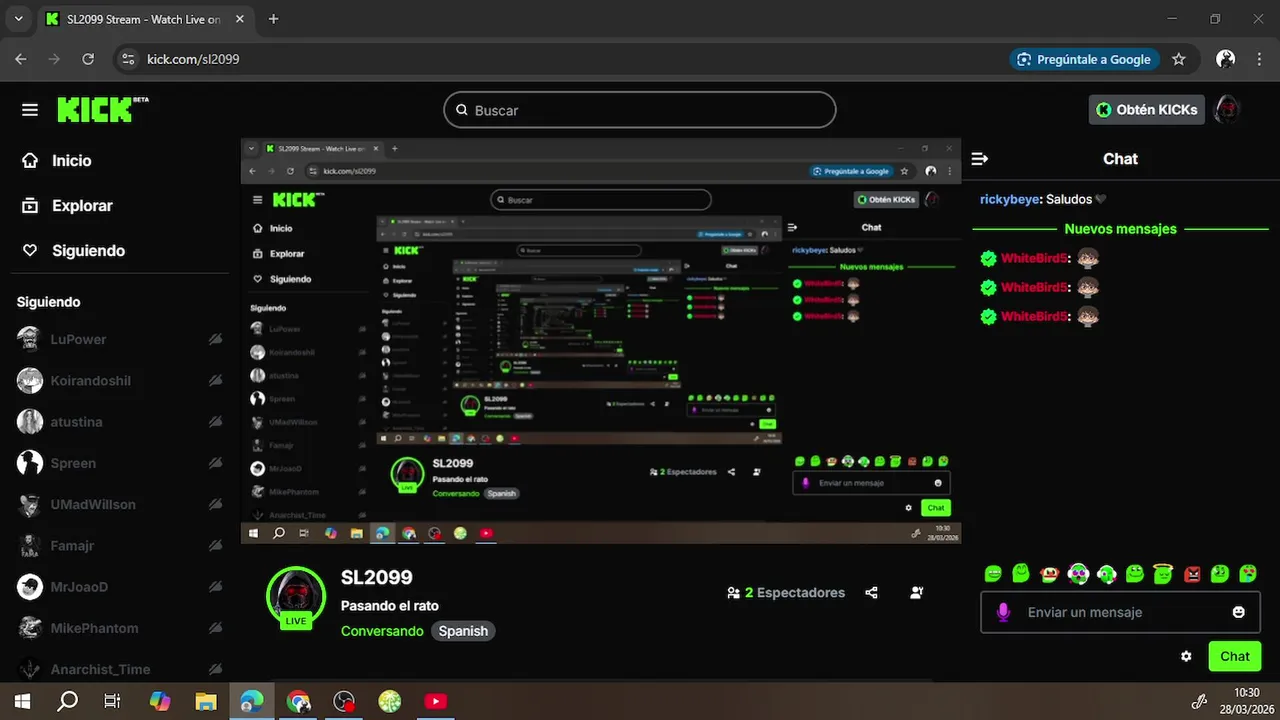Viewport: 1280px width, 720px height.
Task: Click the follow user icon
Action: [917, 593]
